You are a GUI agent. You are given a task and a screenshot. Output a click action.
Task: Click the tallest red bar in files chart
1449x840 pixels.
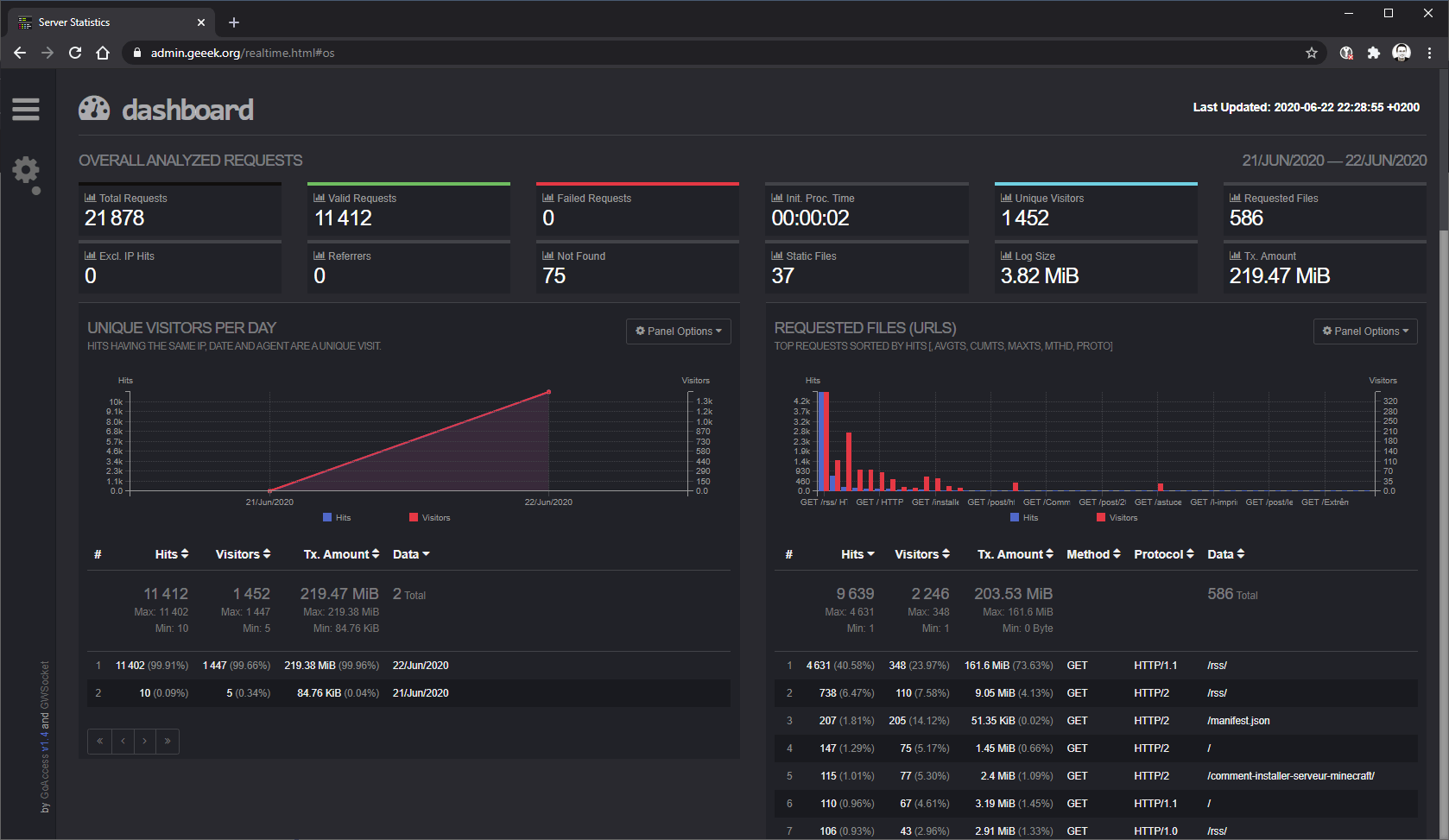click(826, 441)
